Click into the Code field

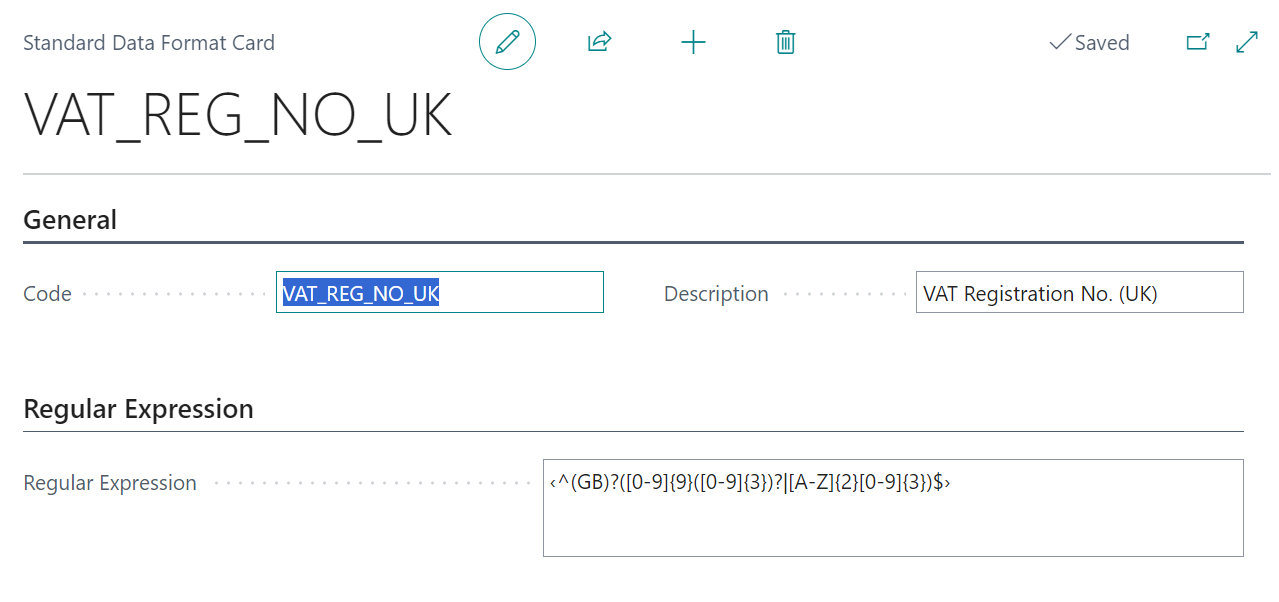520,293
